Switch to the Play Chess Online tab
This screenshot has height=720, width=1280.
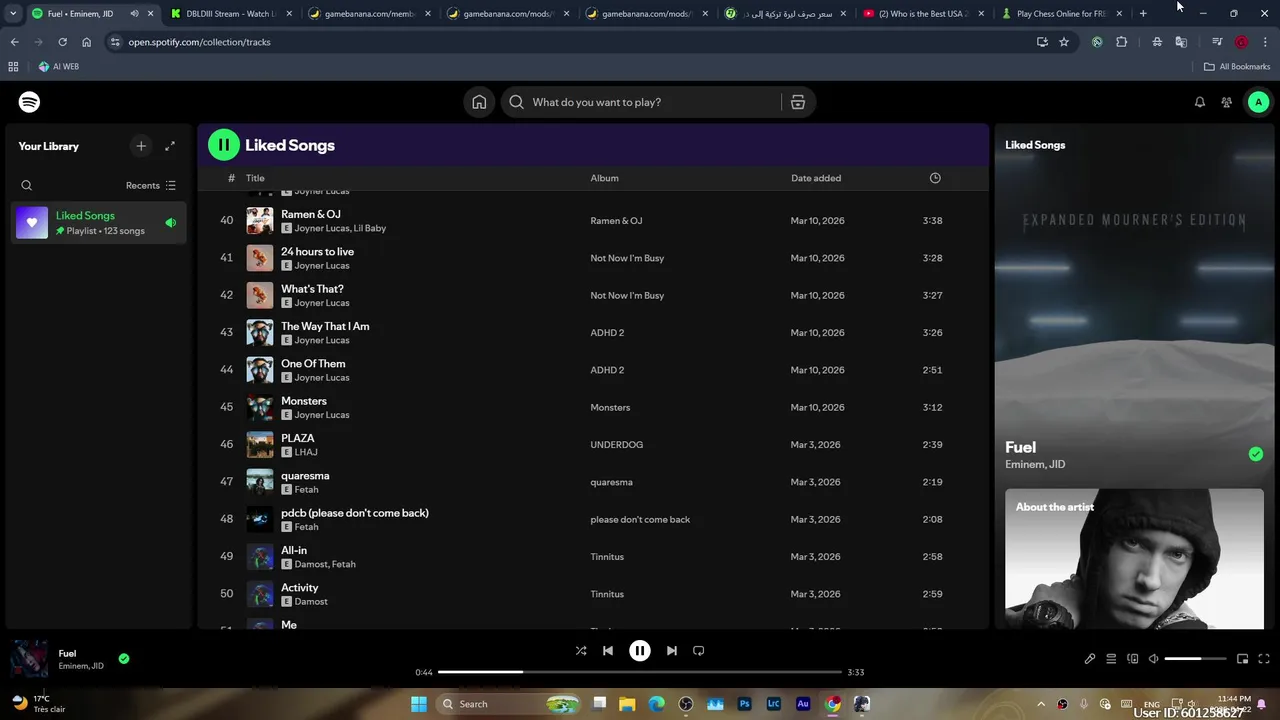coord(1061,14)
